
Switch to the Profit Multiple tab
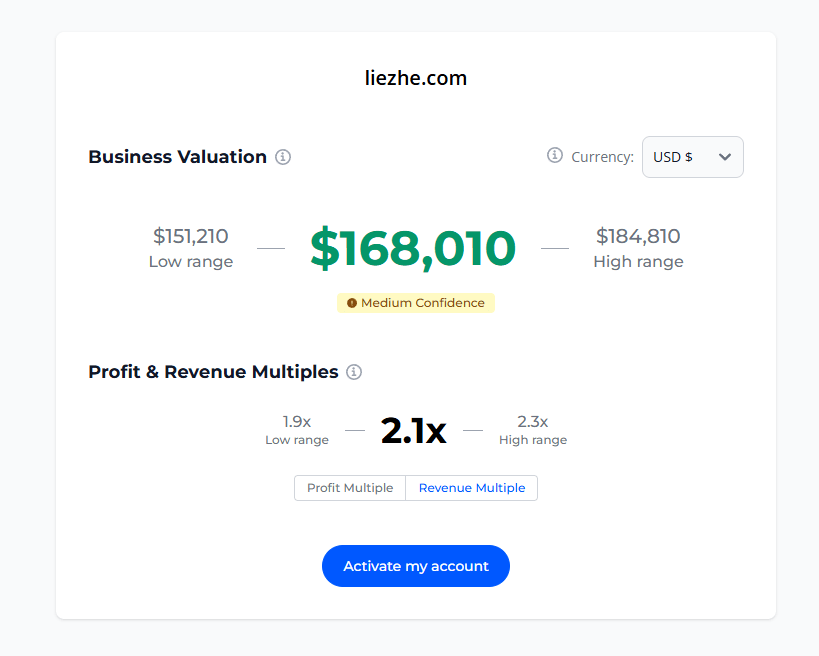(x=350, y=488)
